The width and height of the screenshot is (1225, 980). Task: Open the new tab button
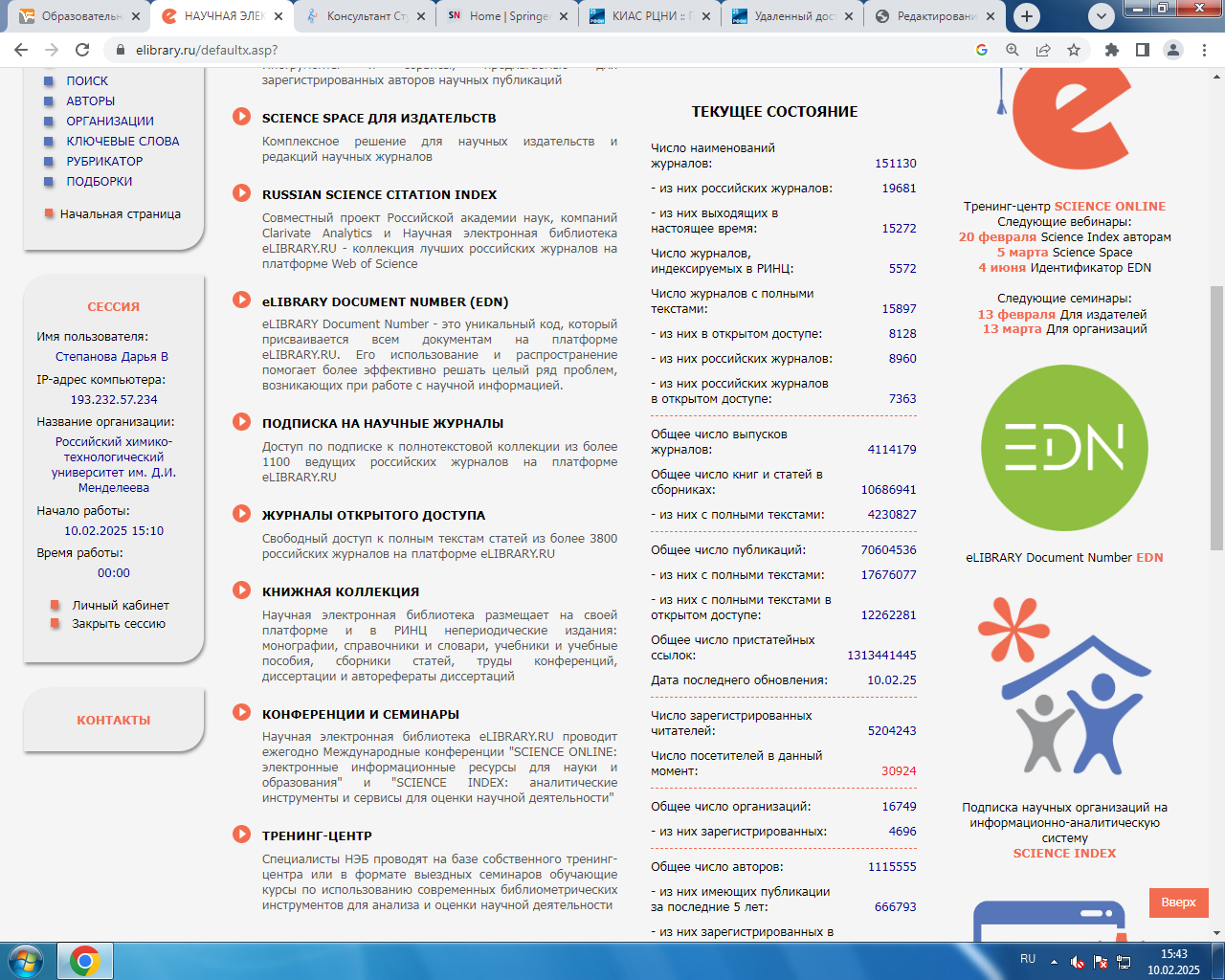click(1027, 16)
